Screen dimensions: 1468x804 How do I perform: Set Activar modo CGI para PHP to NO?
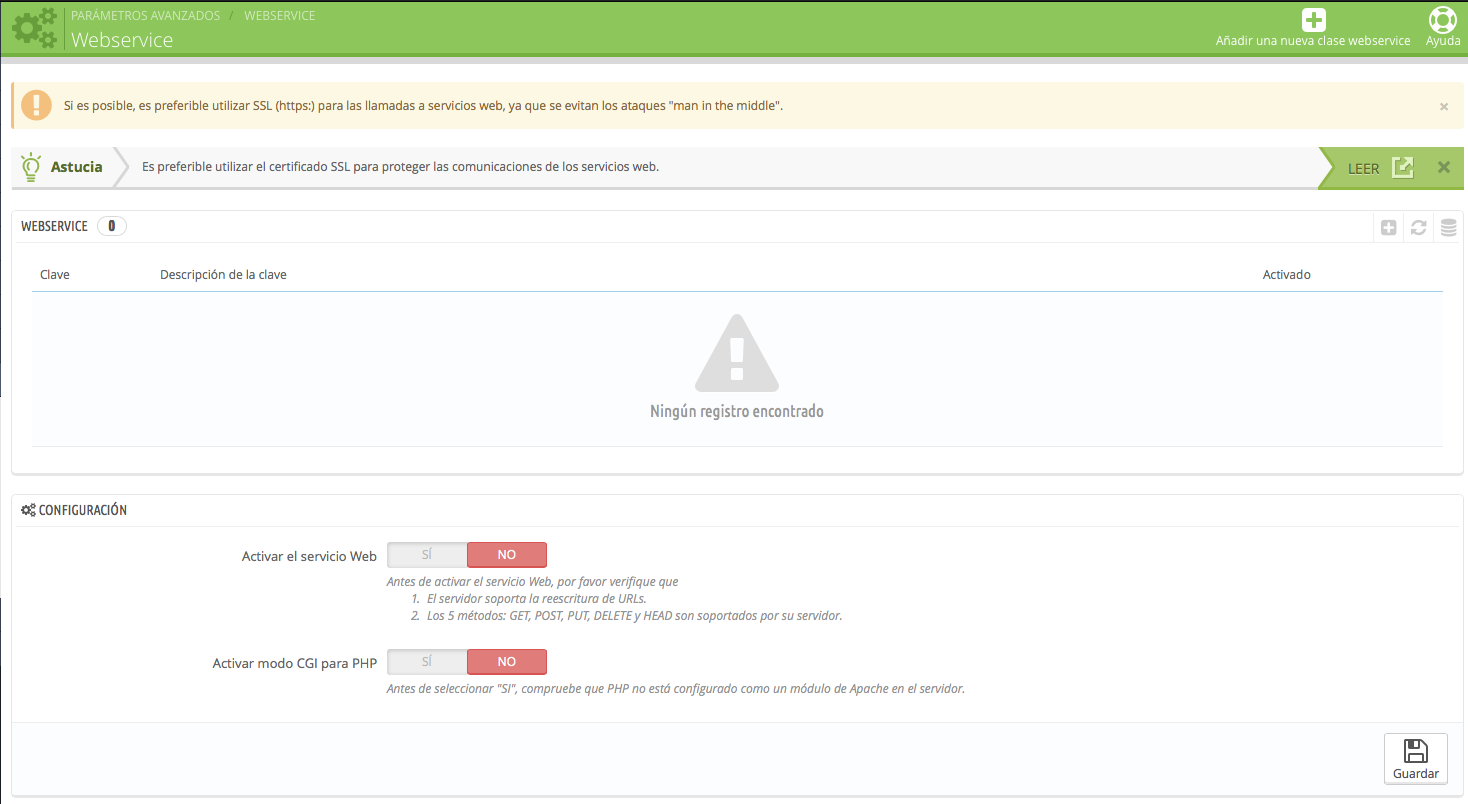pos(507,662)
